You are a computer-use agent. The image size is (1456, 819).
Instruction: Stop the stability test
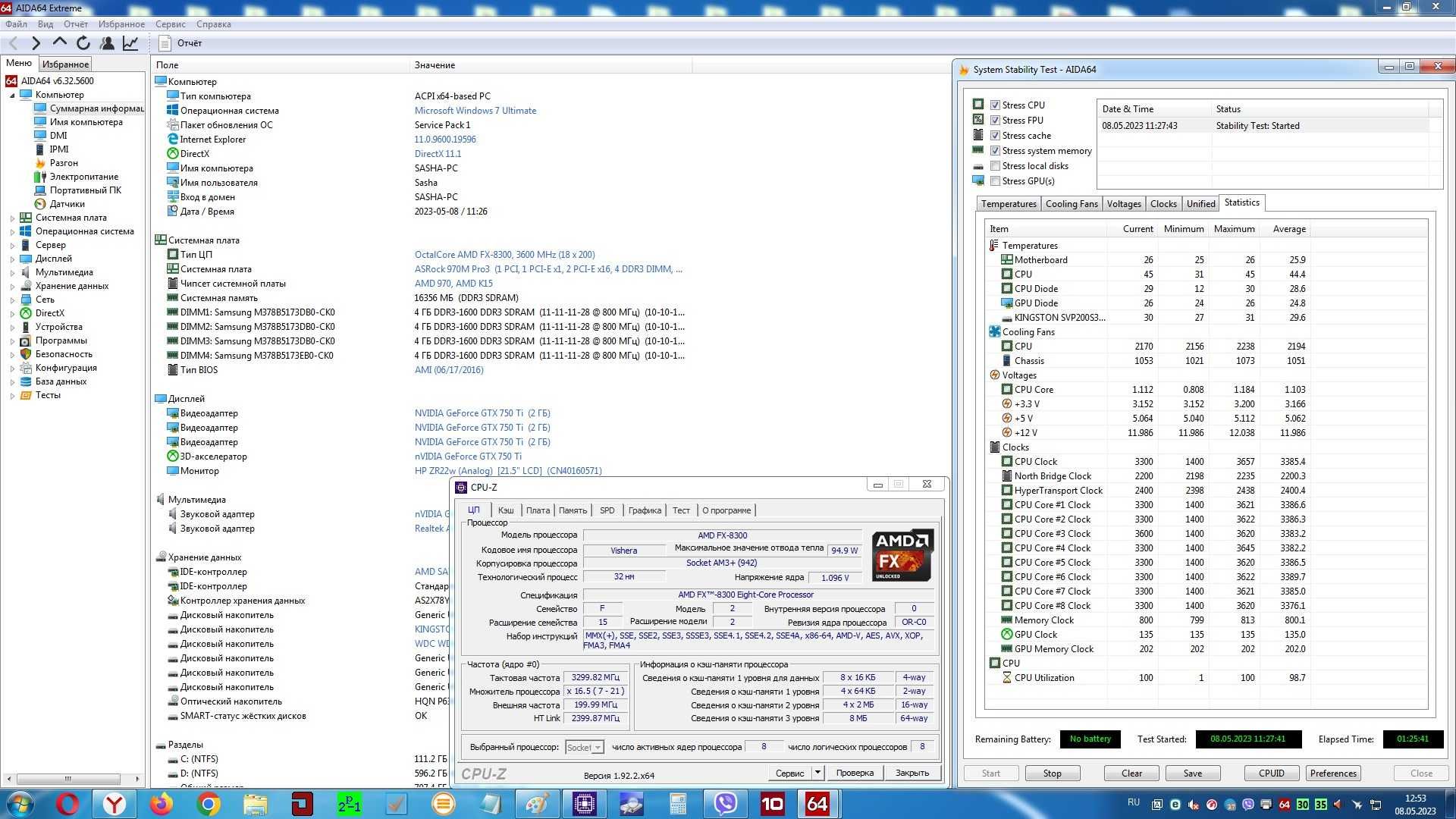[x=1052, y=773]
